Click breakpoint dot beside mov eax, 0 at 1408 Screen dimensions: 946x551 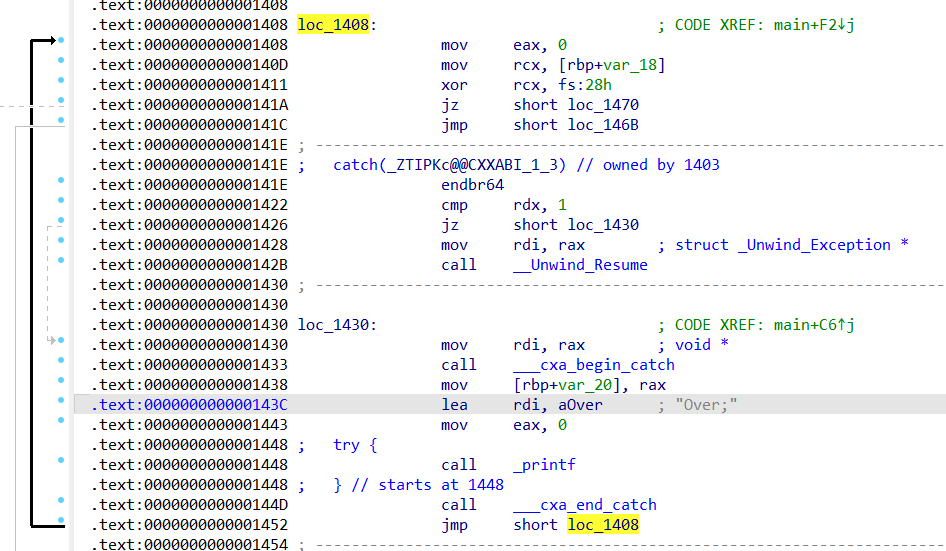coord(61,41)
